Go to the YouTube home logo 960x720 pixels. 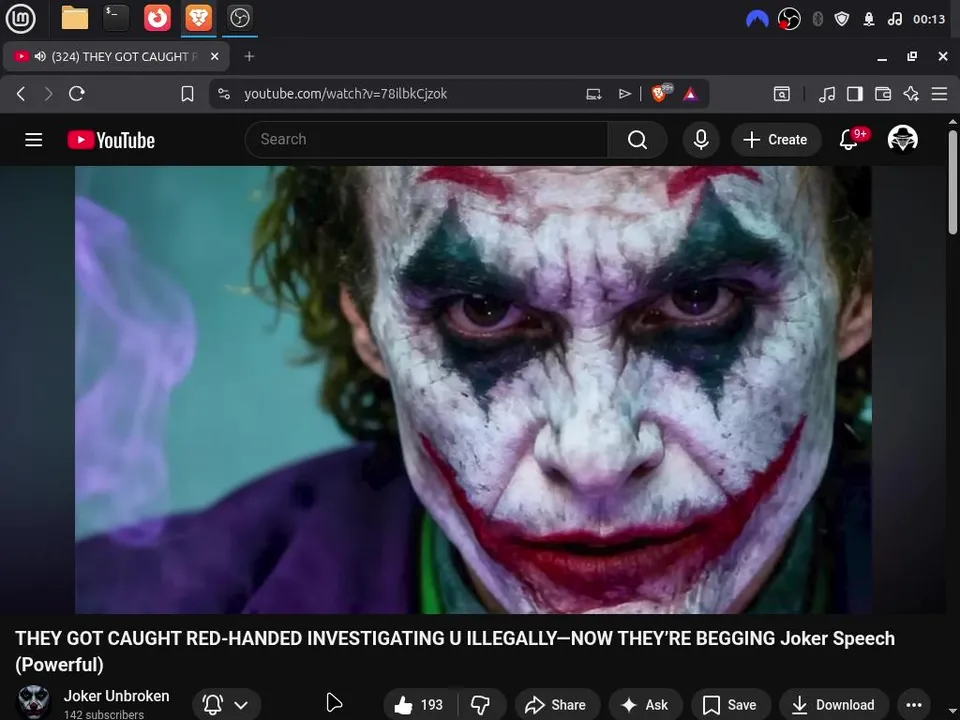click(111, 140)
